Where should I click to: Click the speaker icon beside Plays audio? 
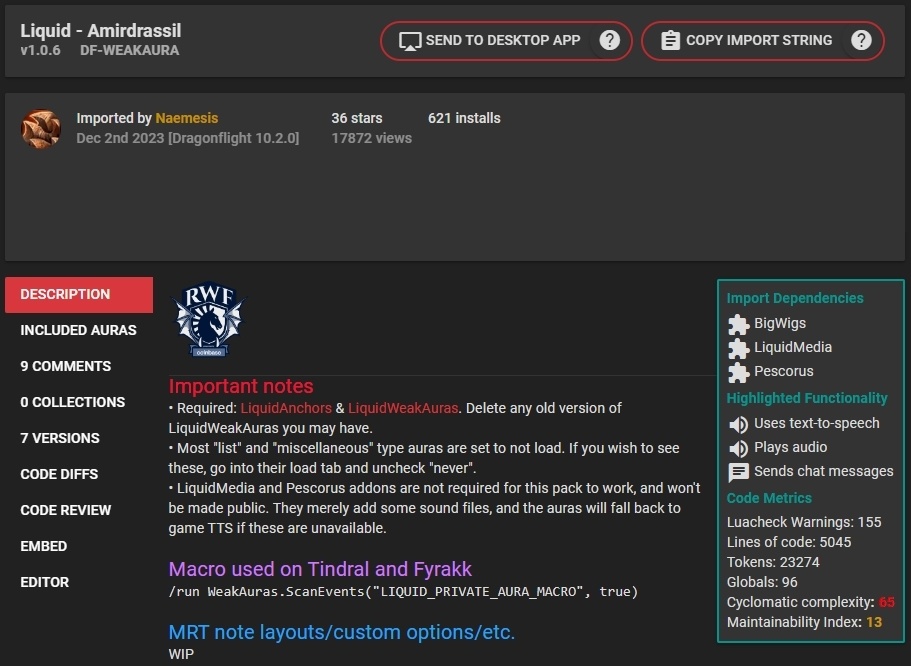(738, 448)
